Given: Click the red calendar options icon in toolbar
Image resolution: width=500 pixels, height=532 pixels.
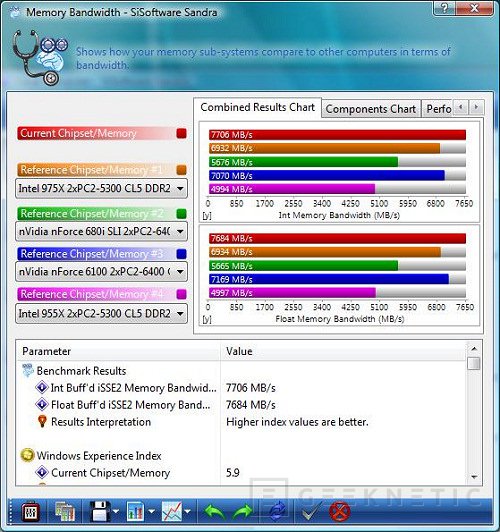Looking at the screenshot, I should coord(31,512).
